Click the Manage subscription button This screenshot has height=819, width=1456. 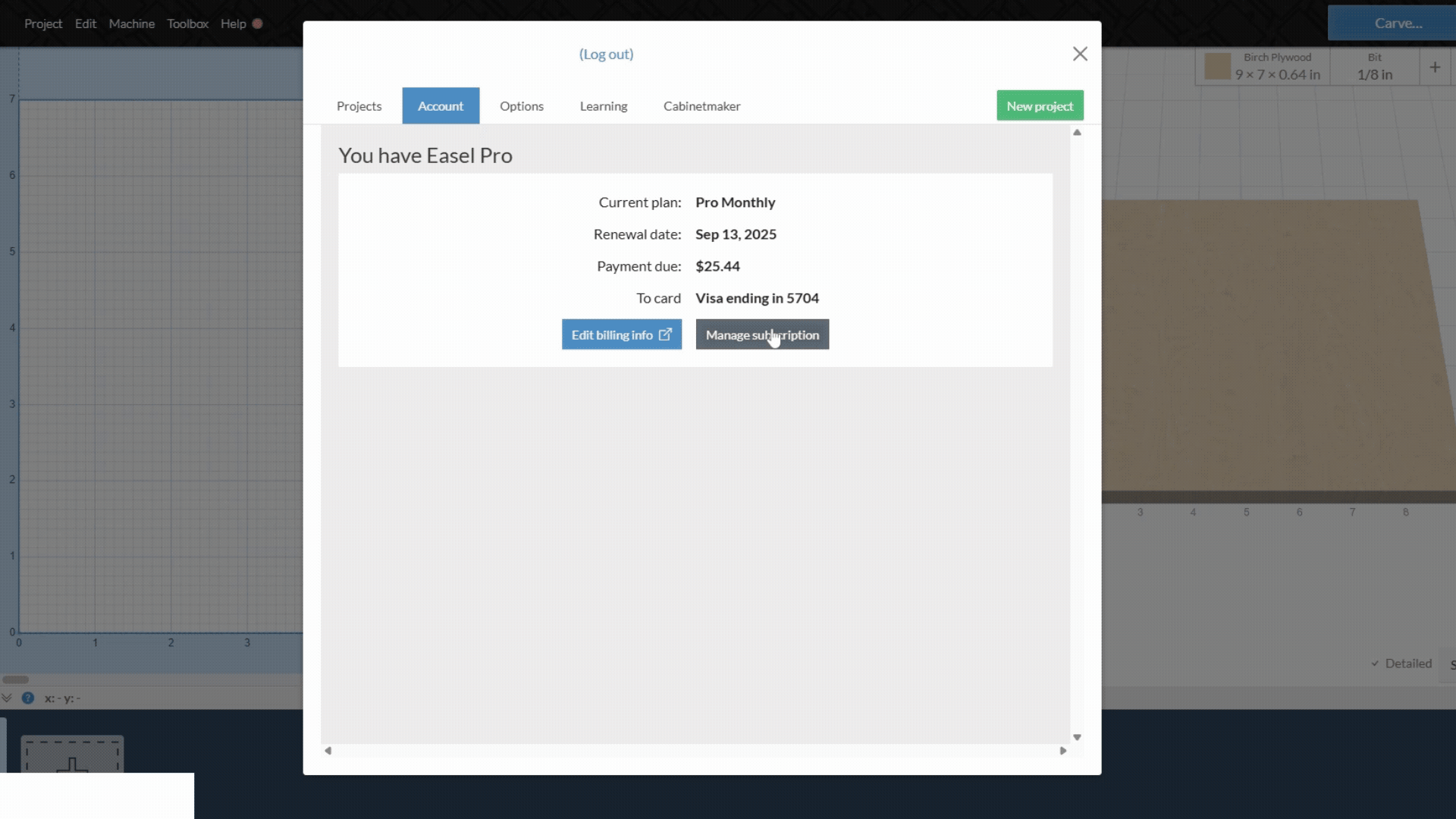(761, 334)
